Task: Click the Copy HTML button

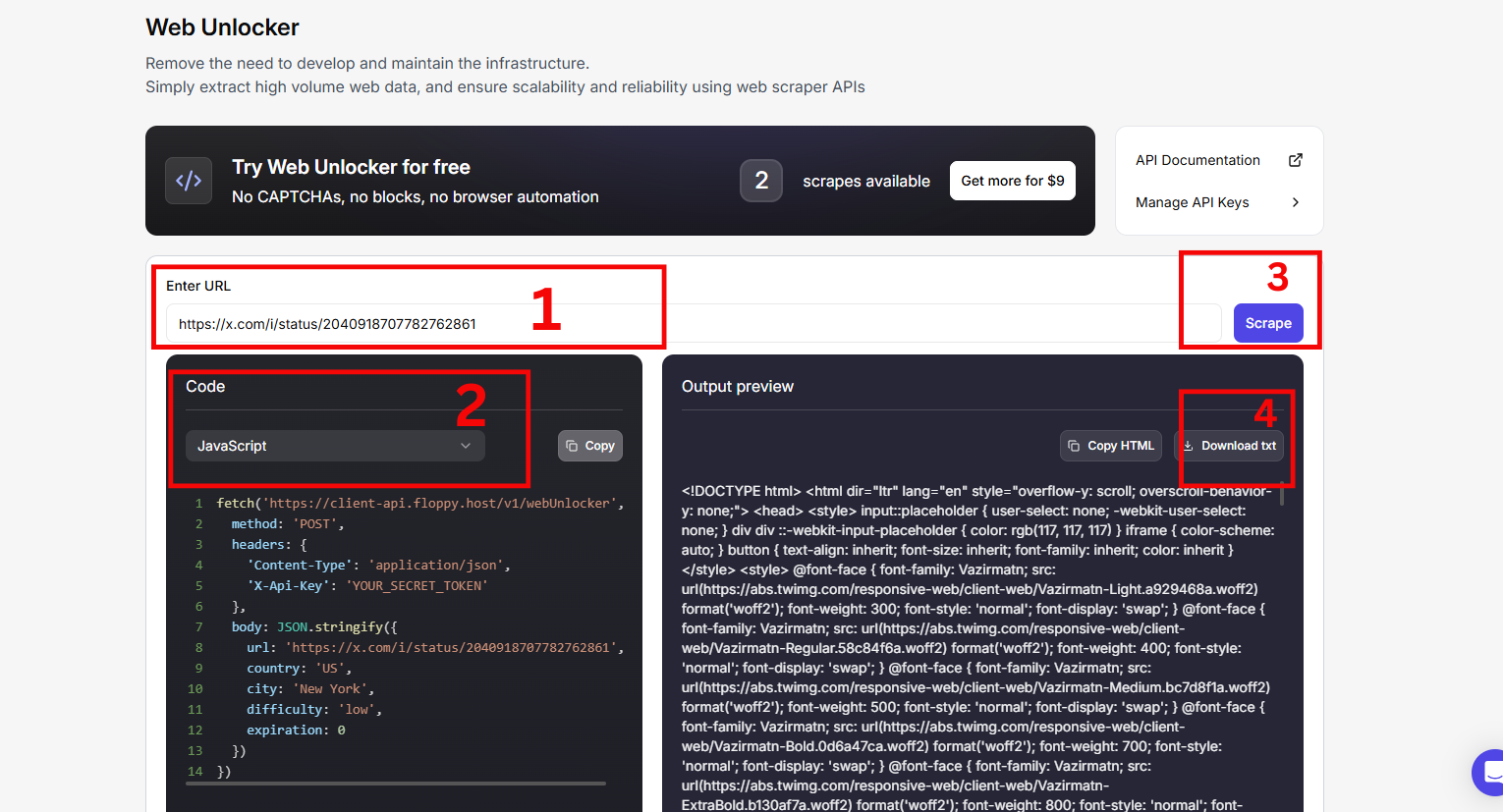Action: click(1110, 445)
